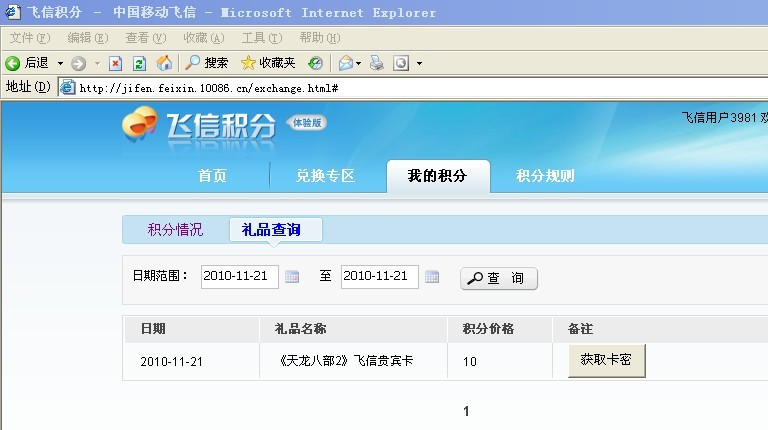Open the 编辑(E) menu
Screen dimensions: 768x430
pyautogui.click(x=88, y=38)
